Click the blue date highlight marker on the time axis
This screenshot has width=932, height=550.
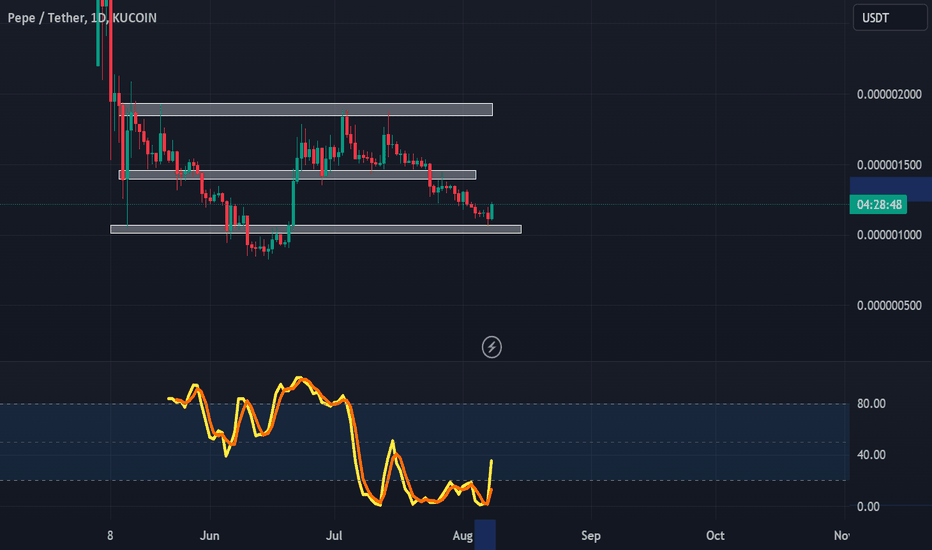point(485,535)
